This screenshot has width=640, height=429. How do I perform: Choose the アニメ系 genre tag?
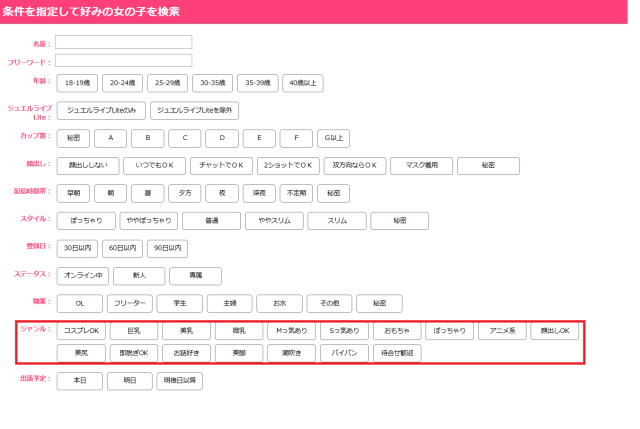(x=502, y=330)
